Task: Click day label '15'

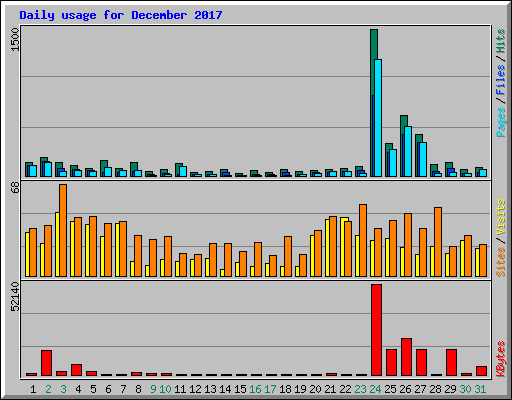Action: point(240,389)
